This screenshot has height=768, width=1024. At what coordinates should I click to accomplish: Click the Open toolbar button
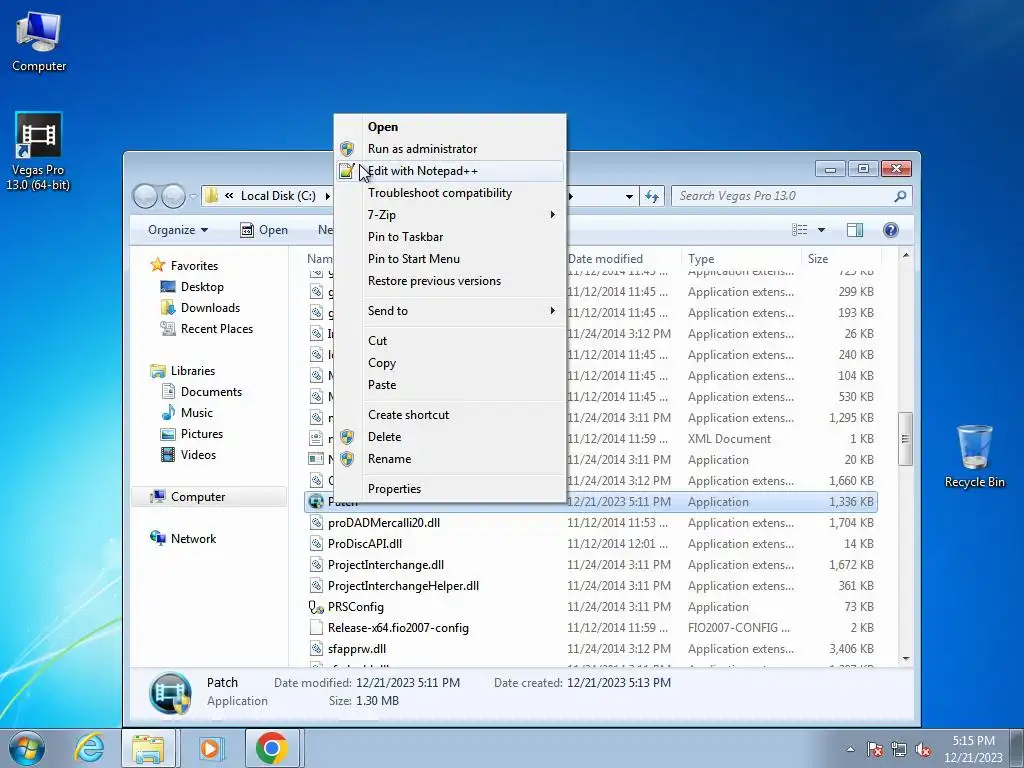point(264,230)
